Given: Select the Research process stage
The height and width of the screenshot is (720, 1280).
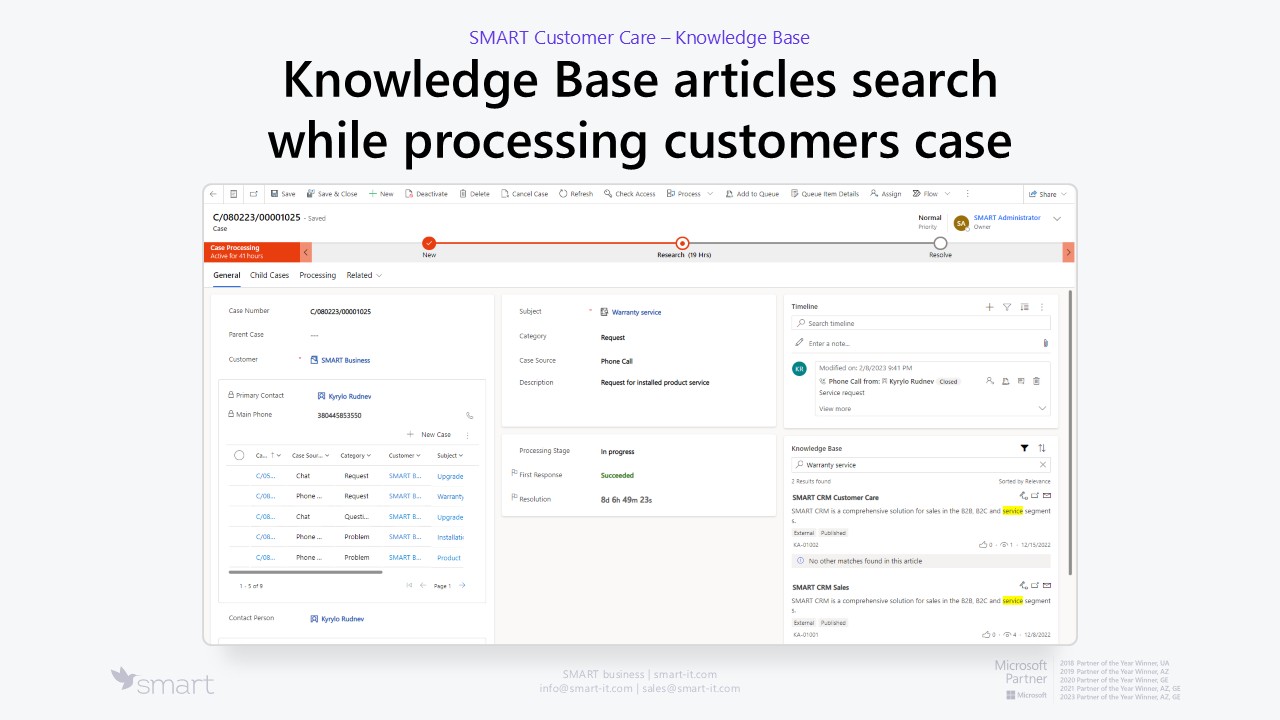Looking at the screenshot, I should tap(682, 243).
